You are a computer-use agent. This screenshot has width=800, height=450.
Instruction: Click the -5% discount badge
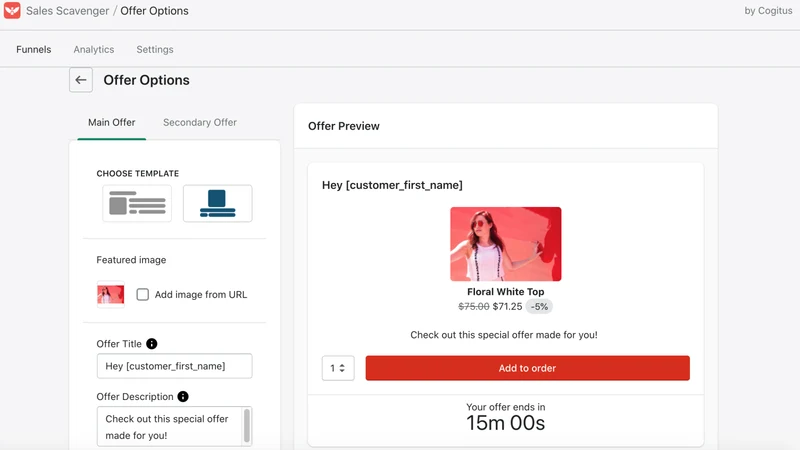539,307
